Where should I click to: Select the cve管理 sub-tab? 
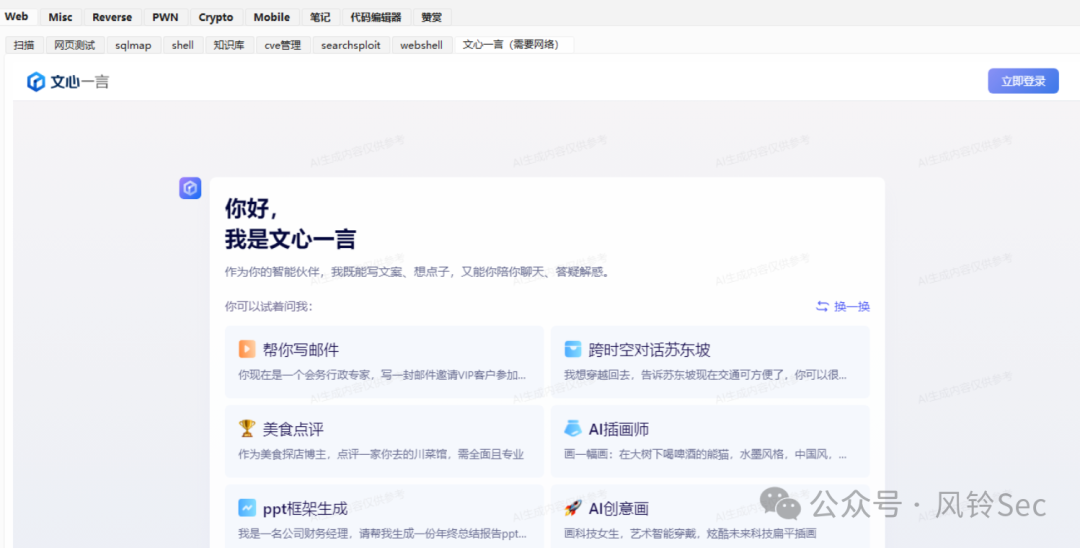point(283,45)
